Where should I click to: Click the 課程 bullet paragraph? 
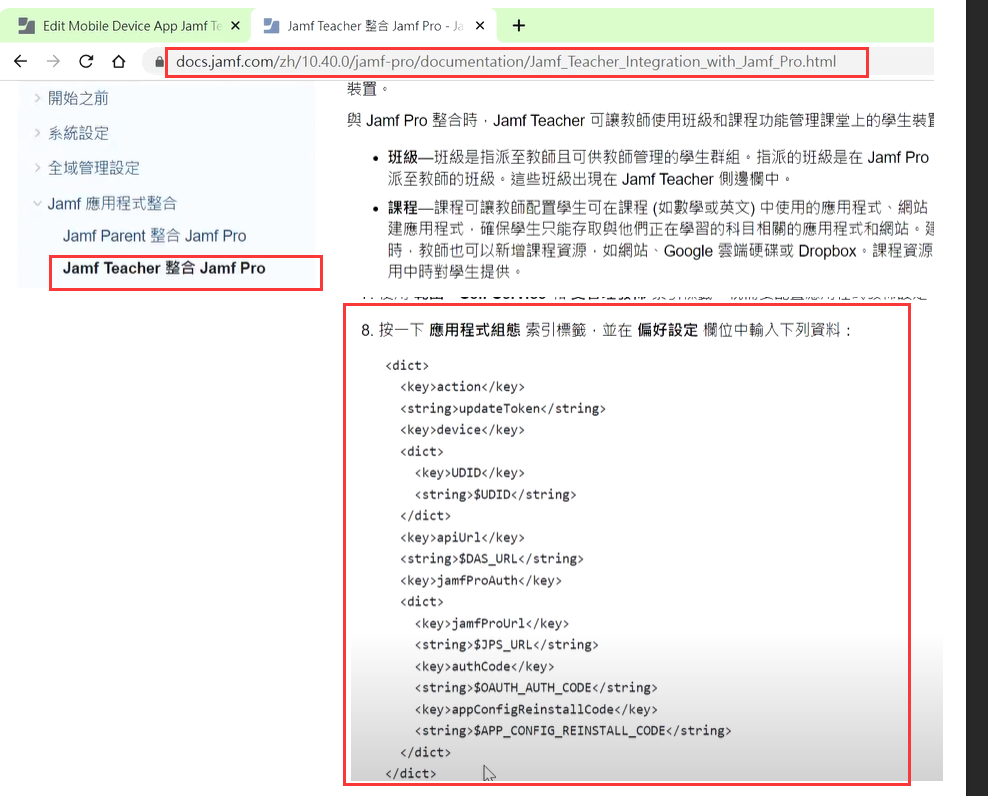[660, 239]
